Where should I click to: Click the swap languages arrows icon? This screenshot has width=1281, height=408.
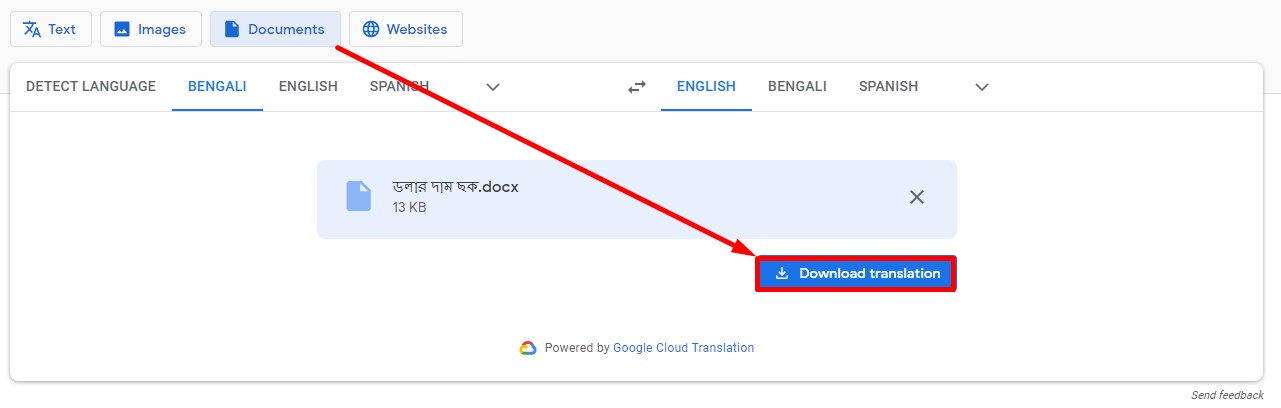[x=637, y=87]
